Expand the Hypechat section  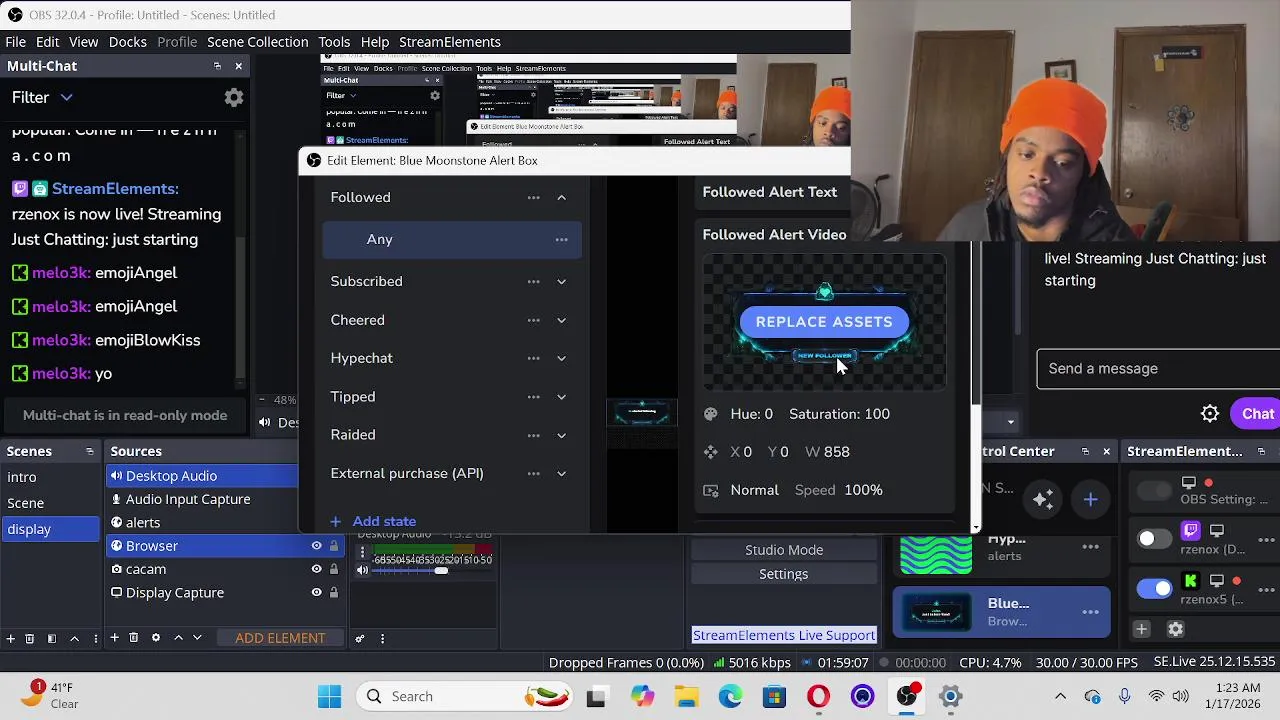pyautogui.click(x=561, y=358)
